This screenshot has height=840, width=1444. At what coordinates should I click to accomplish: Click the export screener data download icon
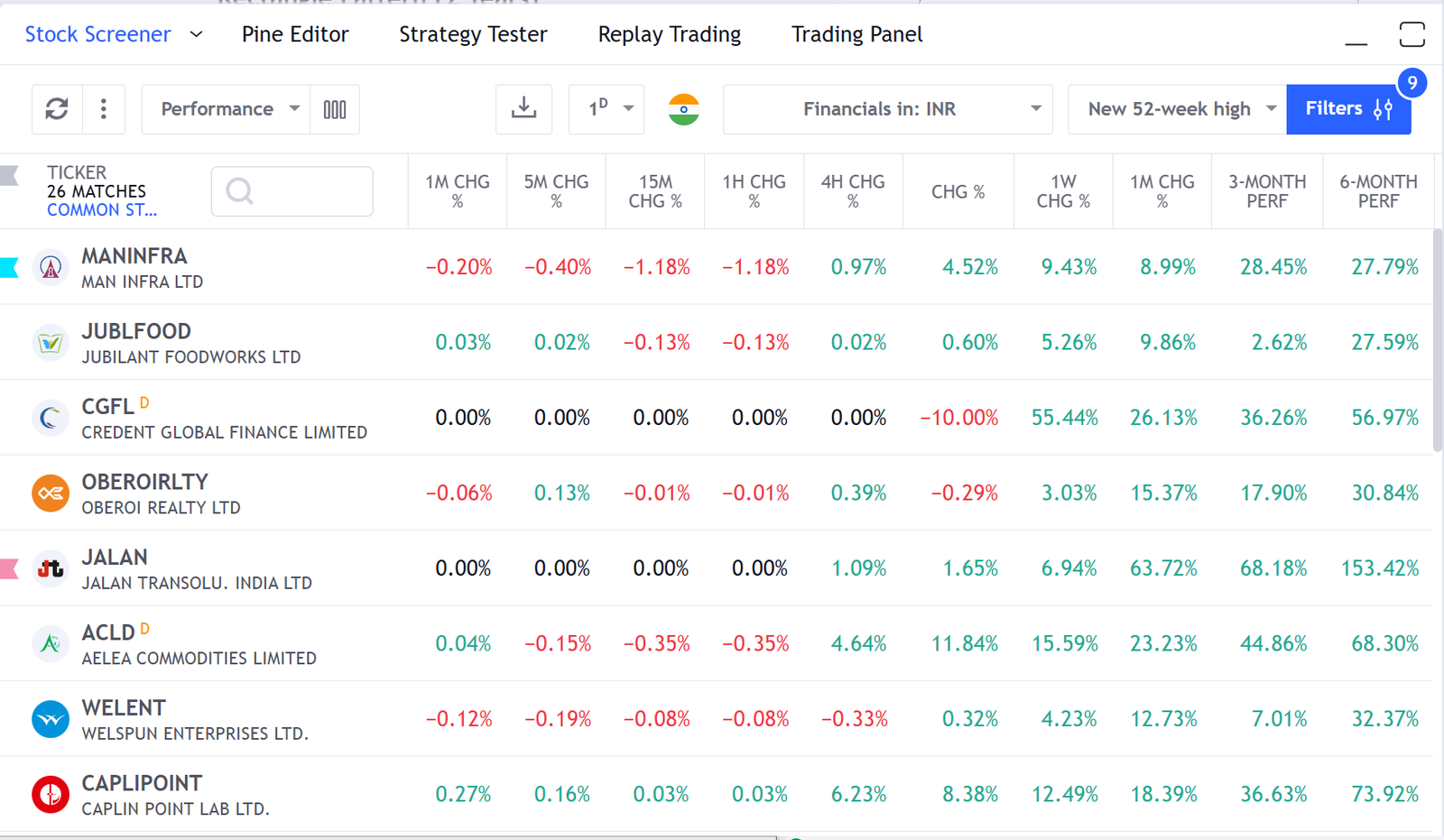tap(523, 108)
